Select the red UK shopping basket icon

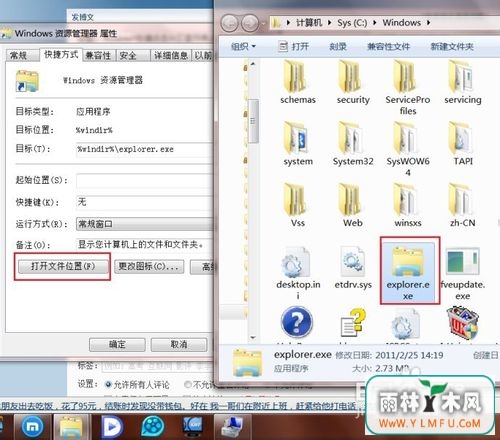[462, 323]
